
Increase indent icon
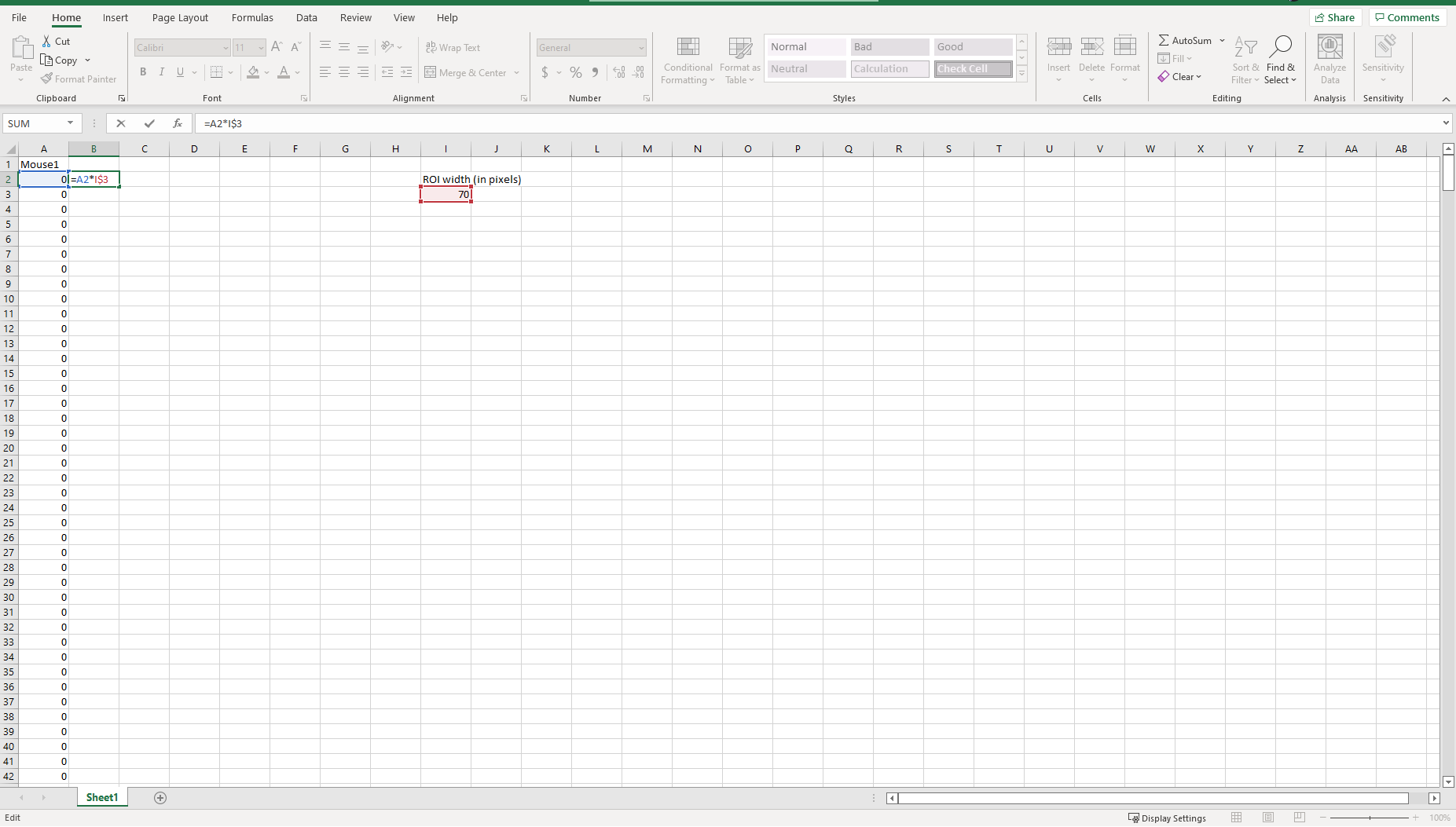click(x=405, y=72)
